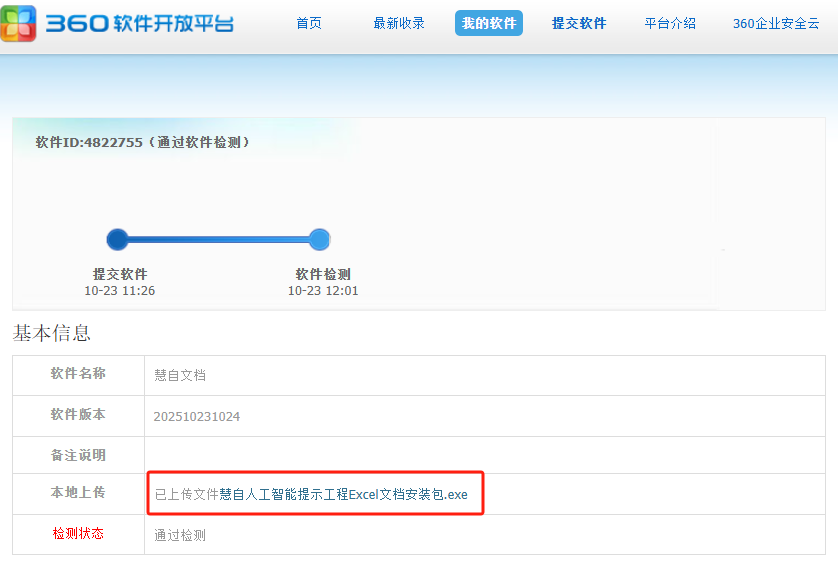Click the 软件检测 step label under progress
838x570 pixels.
pos(323,274)
